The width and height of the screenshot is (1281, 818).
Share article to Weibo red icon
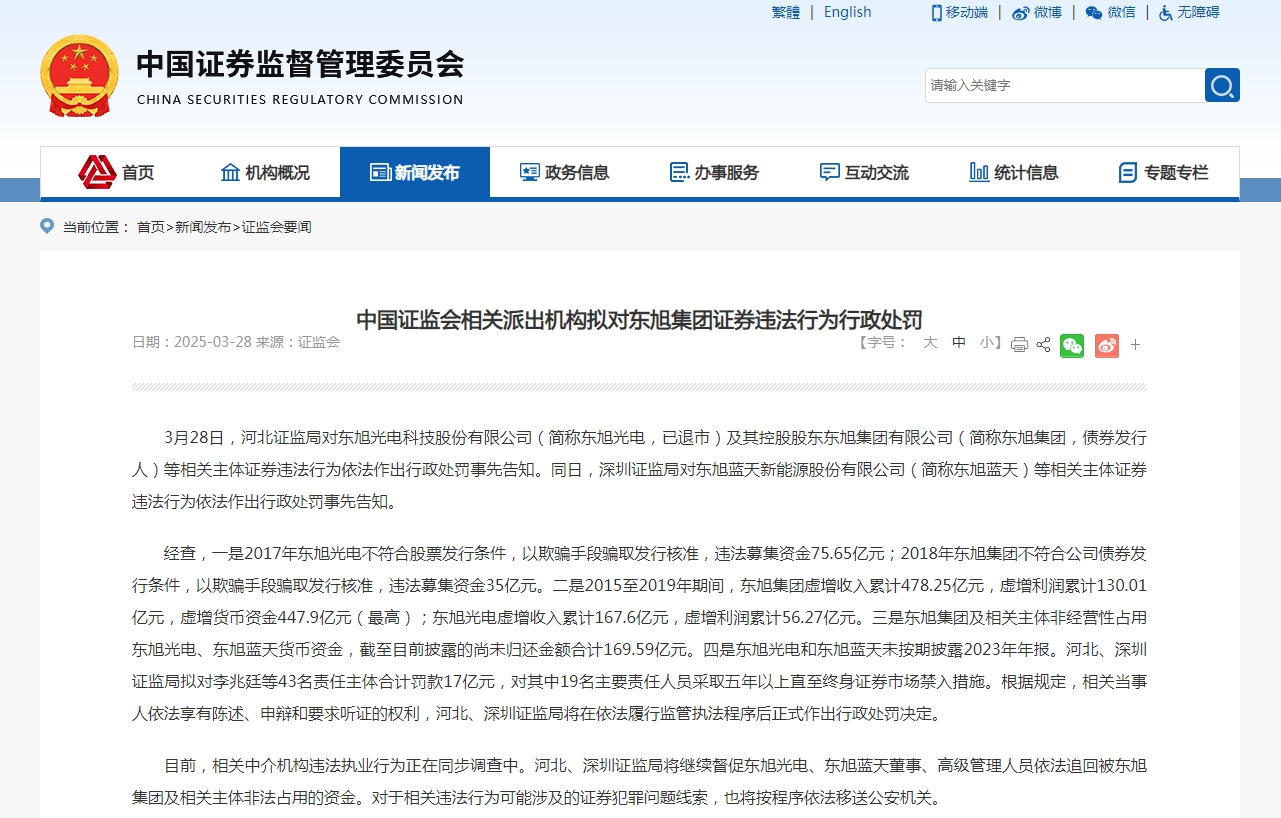[x=1106, y=346]
